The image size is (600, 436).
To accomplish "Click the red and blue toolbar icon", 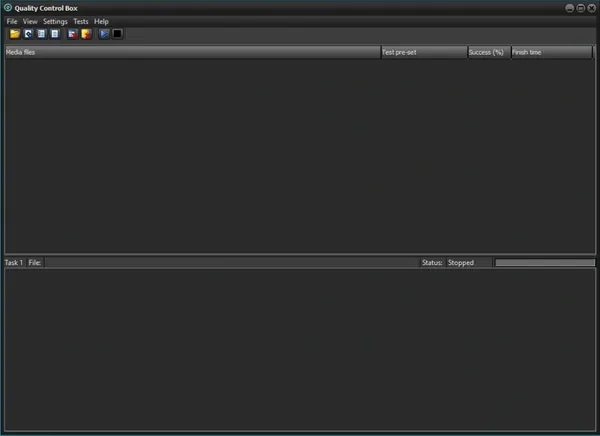I will (x=73, y=34).
